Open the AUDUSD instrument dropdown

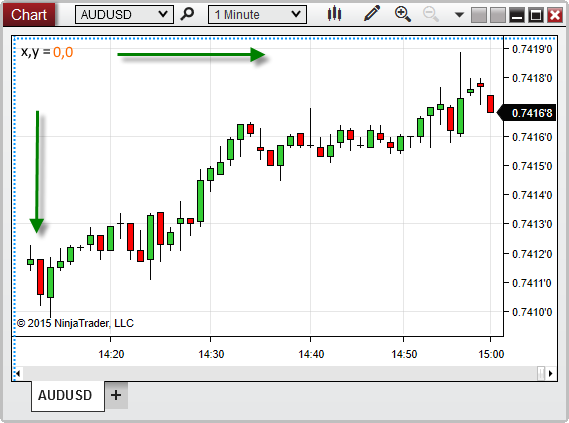(x=124, y=15)
